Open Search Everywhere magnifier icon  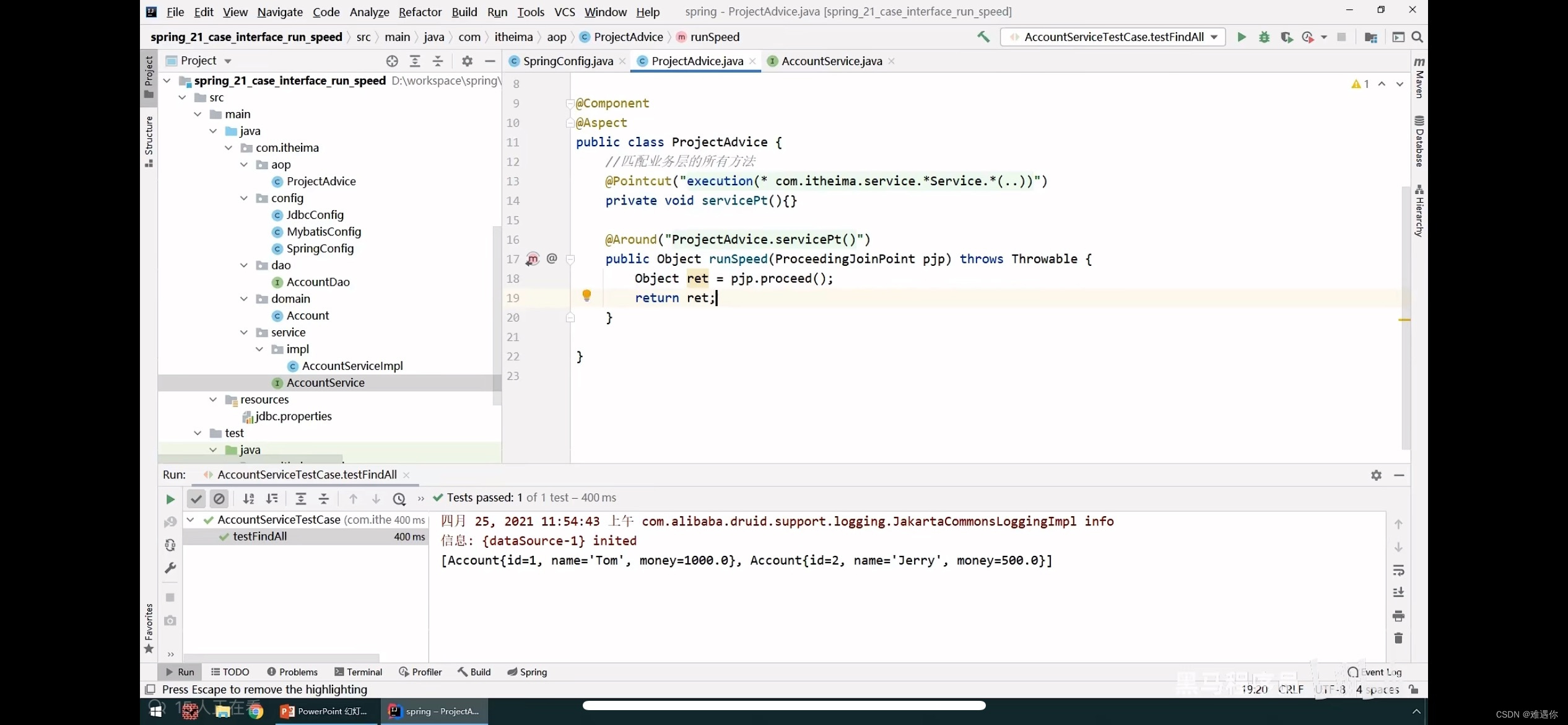click(x=1417, y=37)
